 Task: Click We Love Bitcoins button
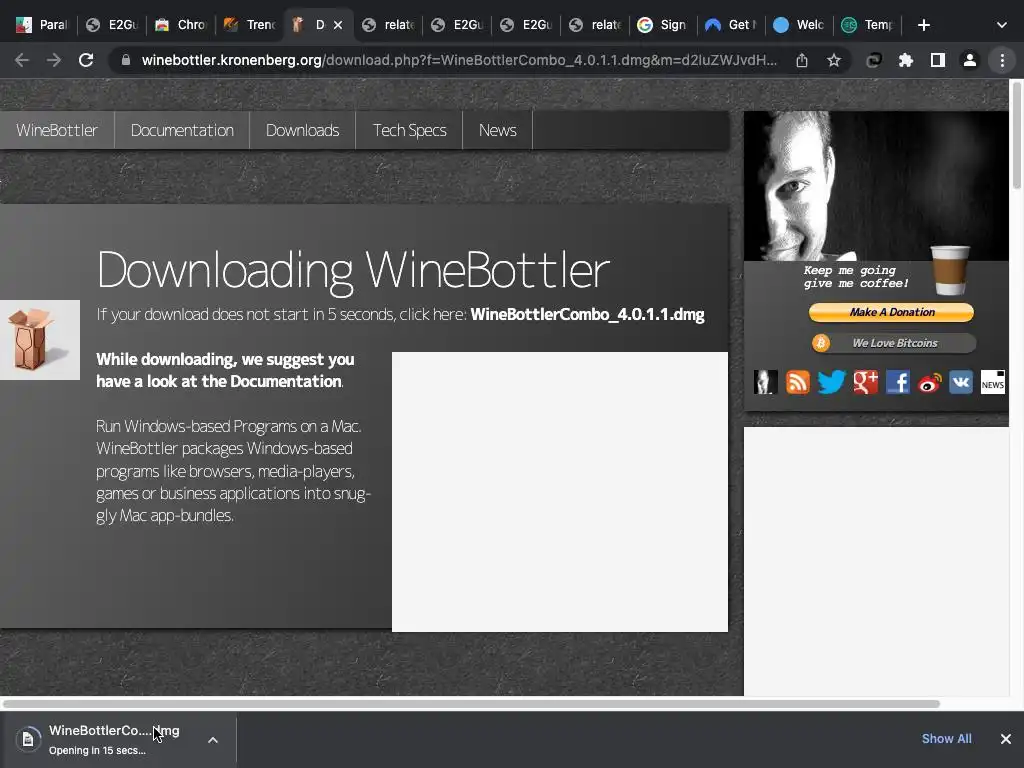point(893,343)
